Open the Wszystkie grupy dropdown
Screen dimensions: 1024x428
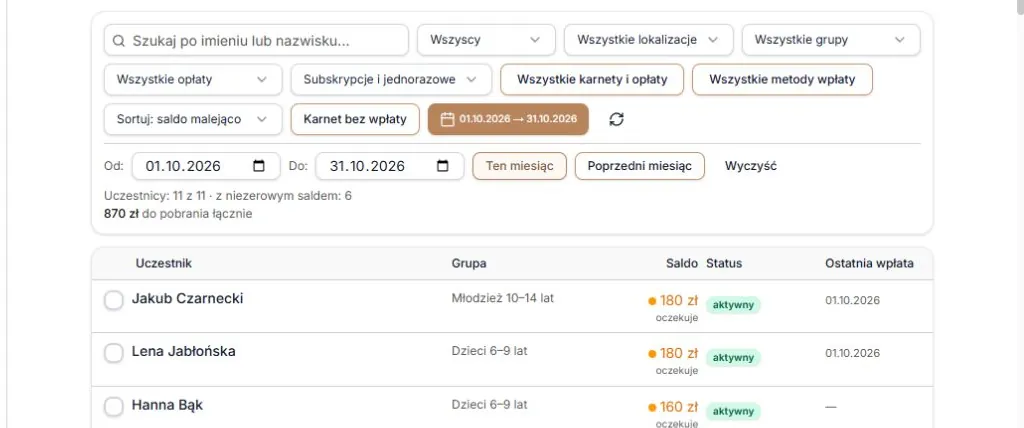[831, 40]
